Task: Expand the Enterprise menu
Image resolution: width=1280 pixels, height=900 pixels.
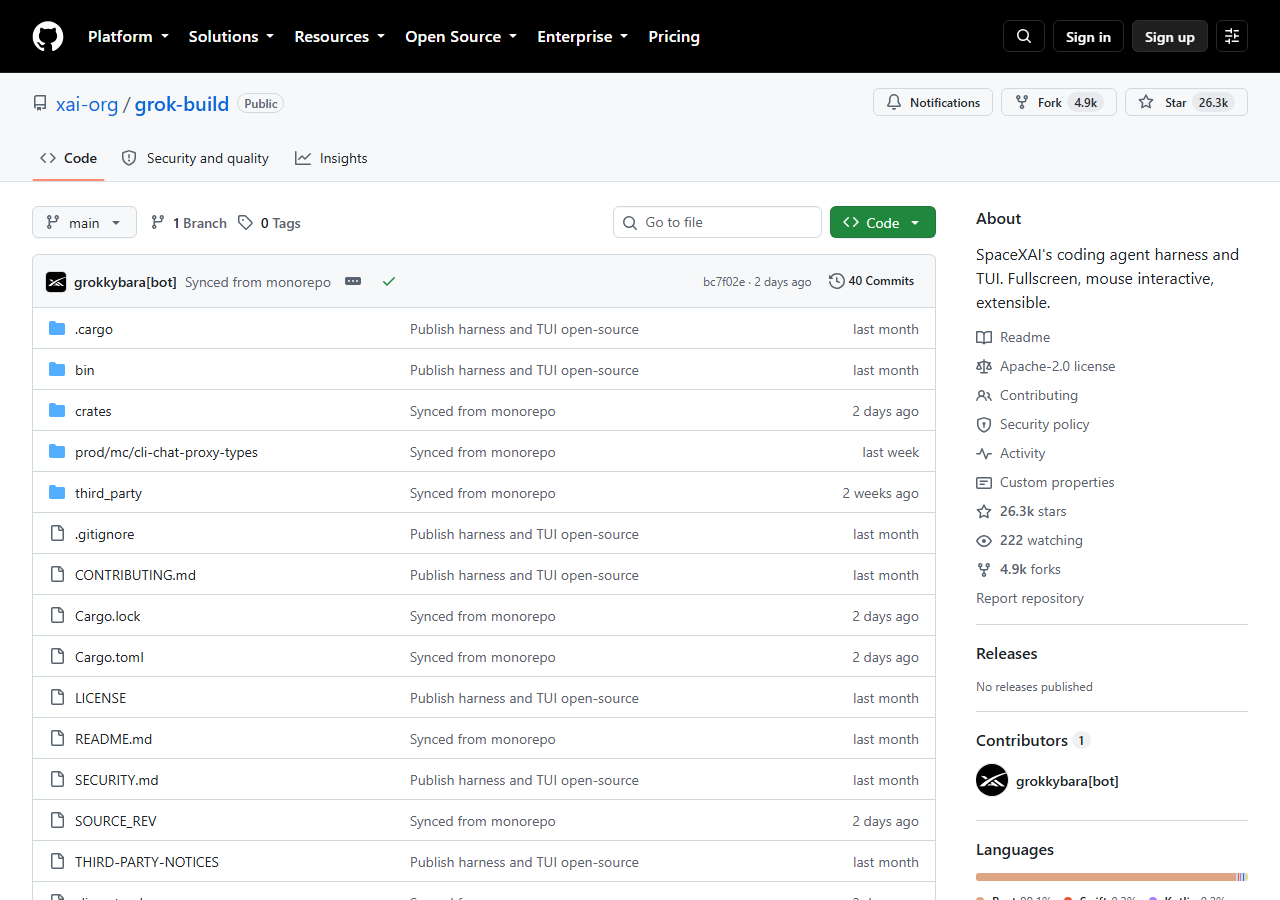Action: [x=583, y=36]
